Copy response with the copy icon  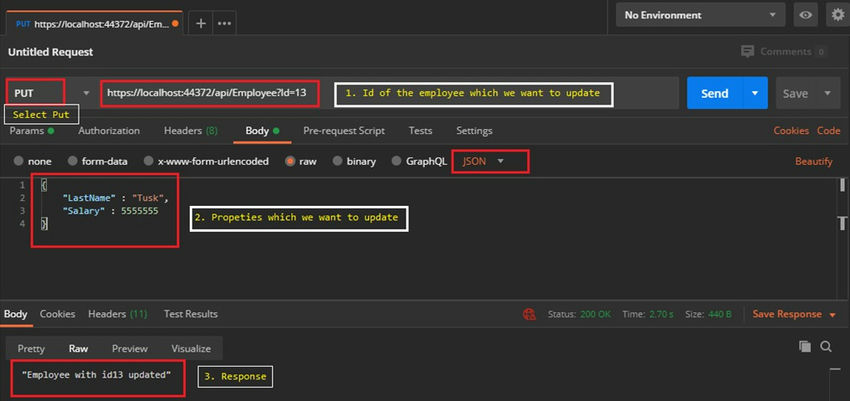[805, 346]
